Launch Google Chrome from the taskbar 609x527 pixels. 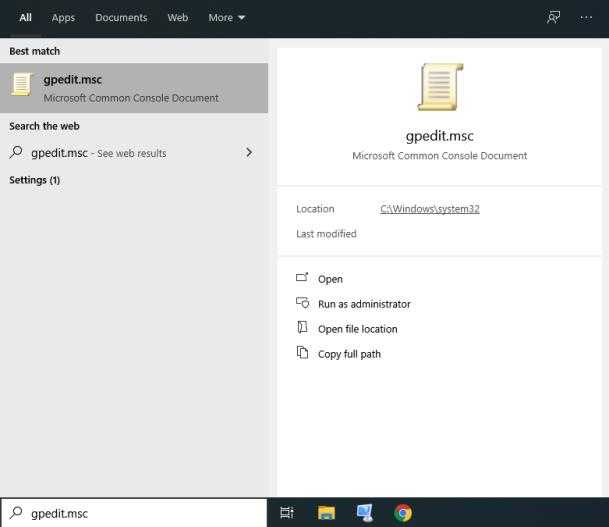(x=403, y=513)
